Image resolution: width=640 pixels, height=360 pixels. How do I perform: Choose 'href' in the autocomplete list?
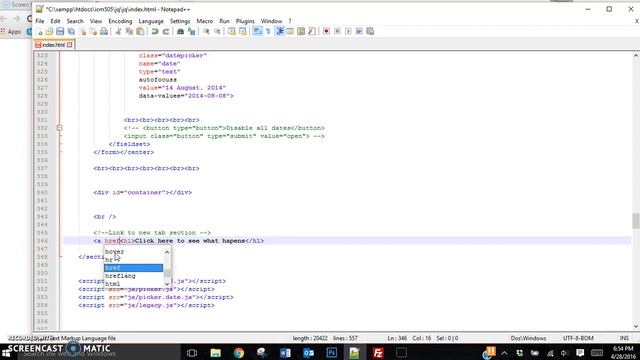(133, 268)
